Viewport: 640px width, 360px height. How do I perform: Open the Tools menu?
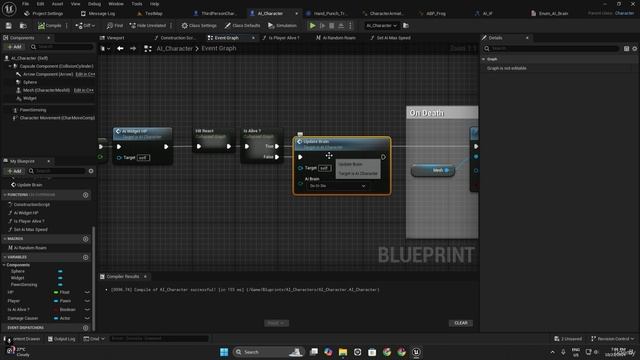tap(137, 4)
